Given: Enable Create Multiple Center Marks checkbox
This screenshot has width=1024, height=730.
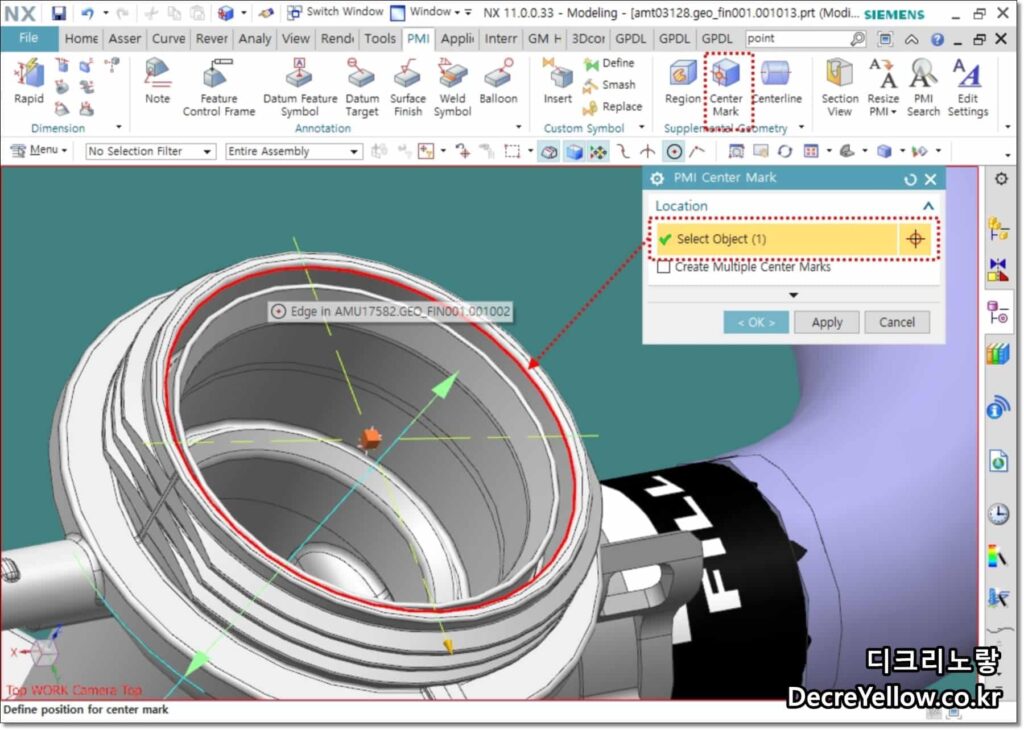Looking at the screenshot, I should 664,266.
